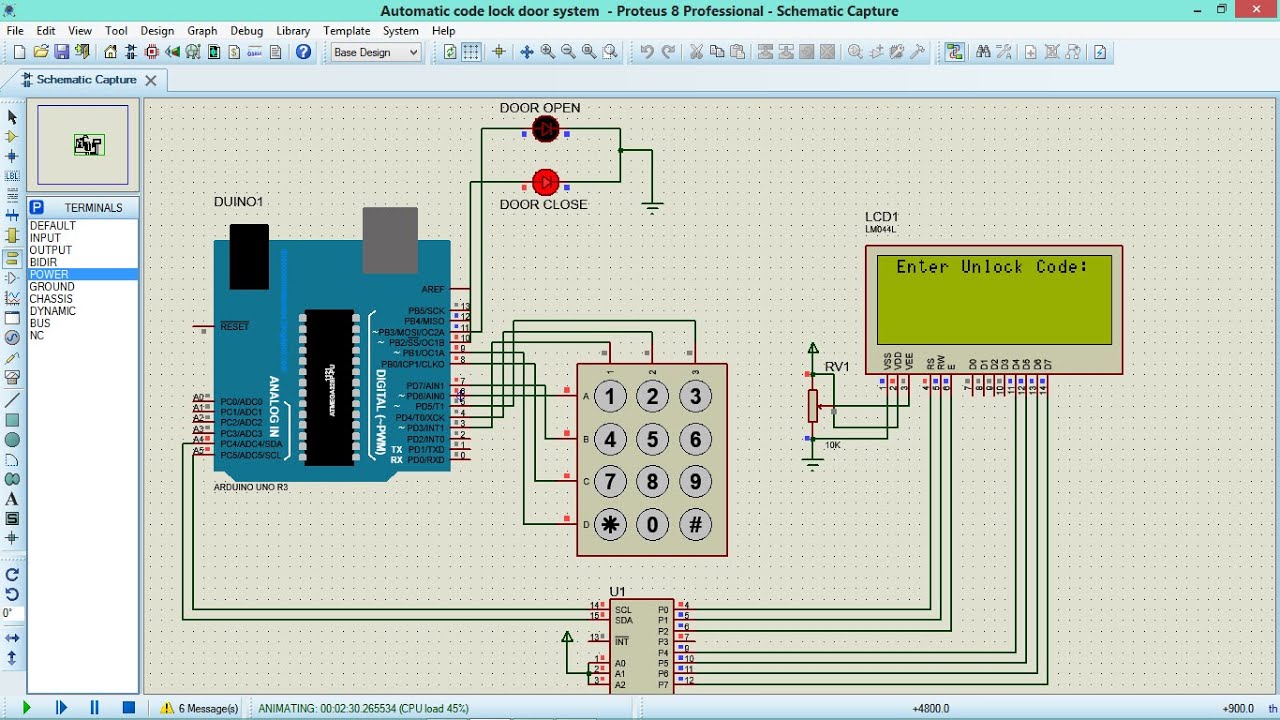Click the rotation angle 0° field
Screen dimensions: 1280x720
(x=12, y=613)
